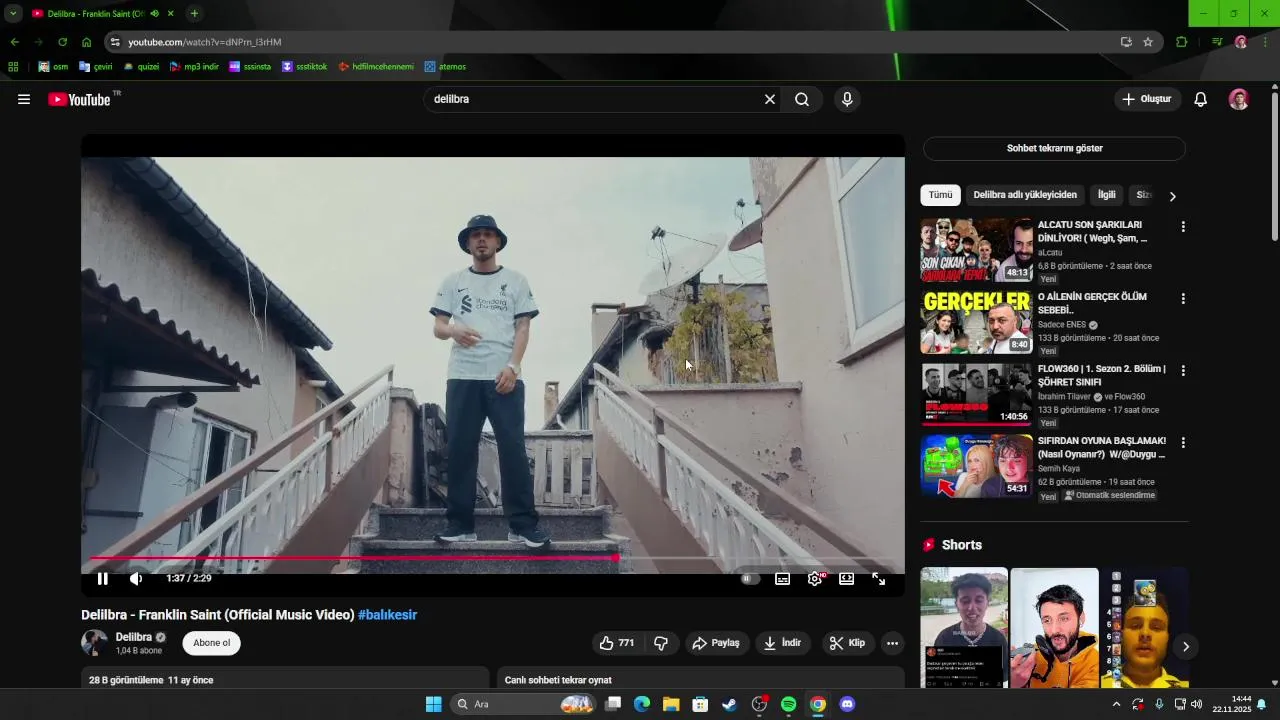Open options for SIFIRDAN OYUNA BAŞLAMAK video
1280x720 pixels.
pos(1183,443)
